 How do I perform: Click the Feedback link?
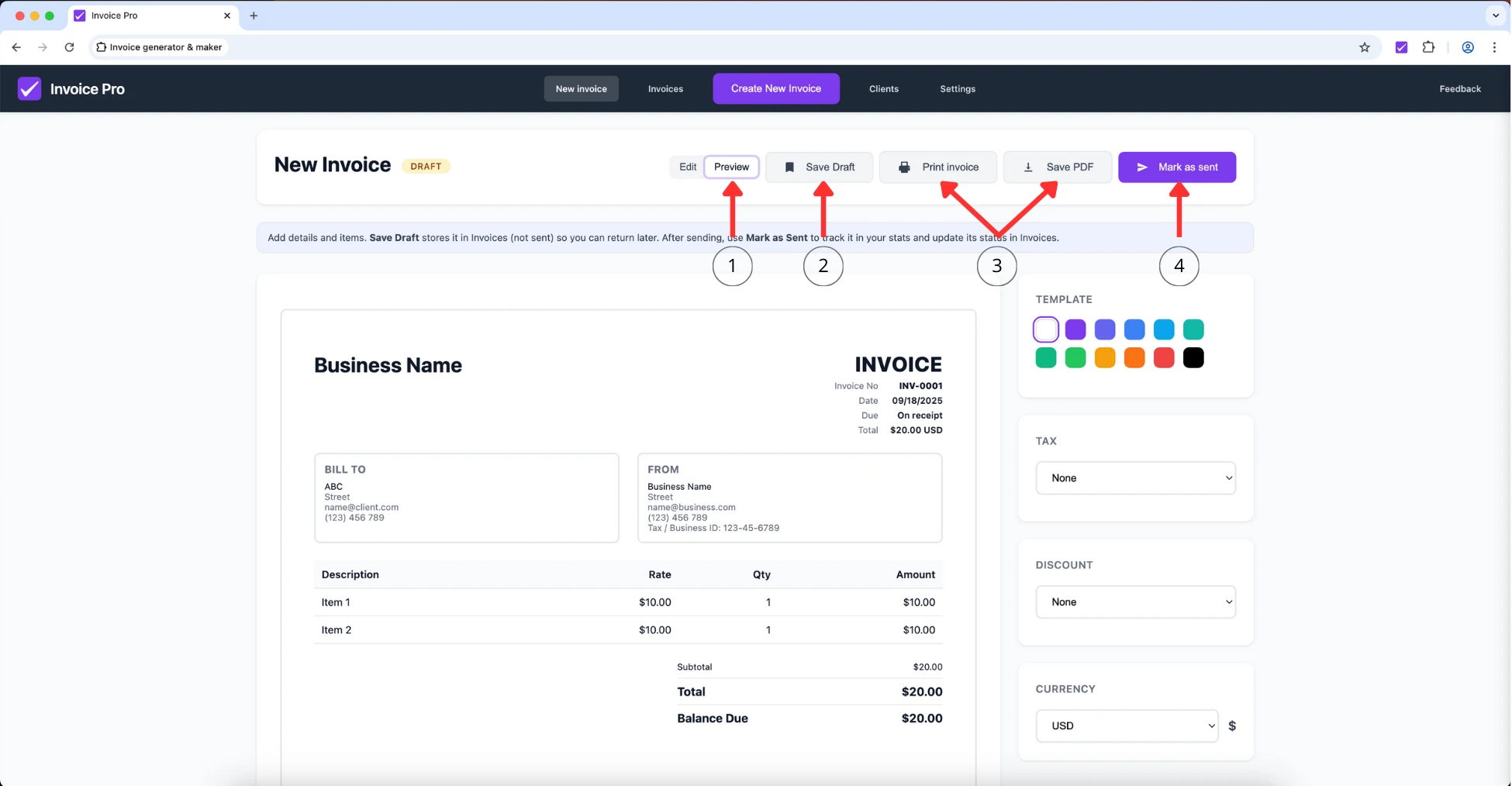point(1460,88)
